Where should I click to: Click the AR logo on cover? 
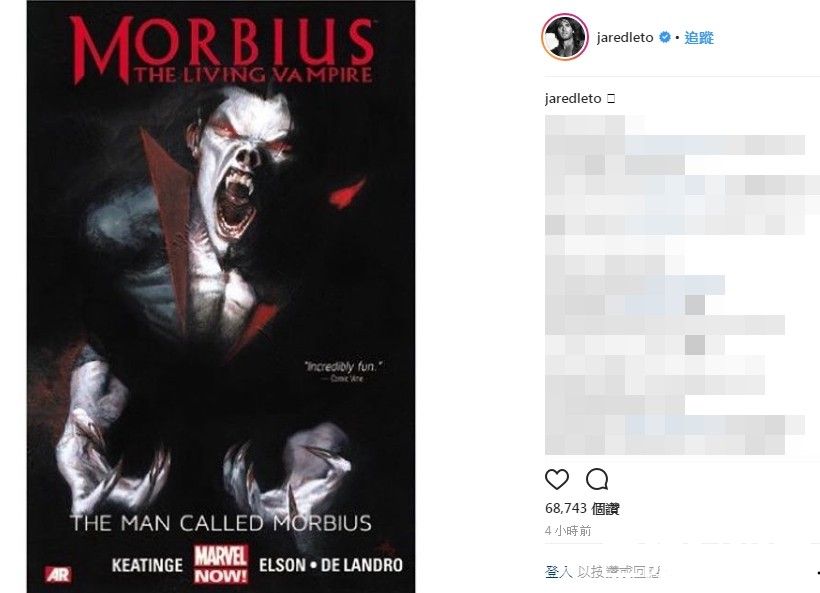(58, 574)
